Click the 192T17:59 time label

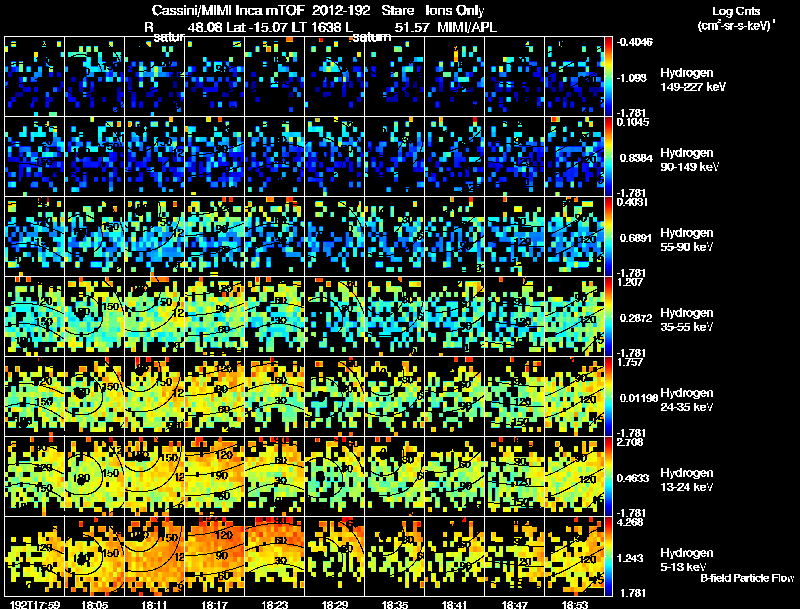pos(35,604)
